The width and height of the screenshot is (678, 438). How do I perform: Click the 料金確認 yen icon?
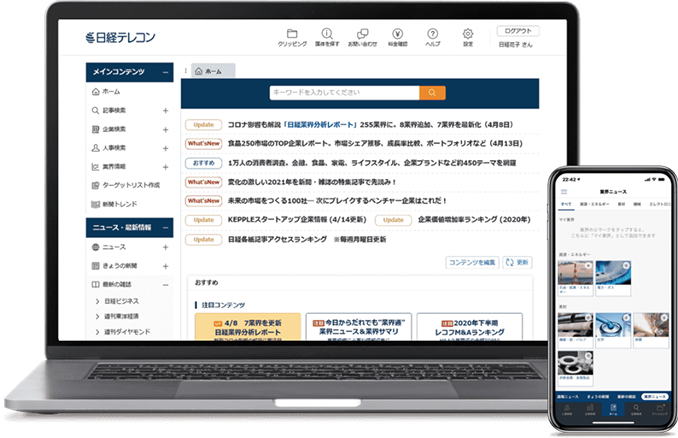click(398, 36)
